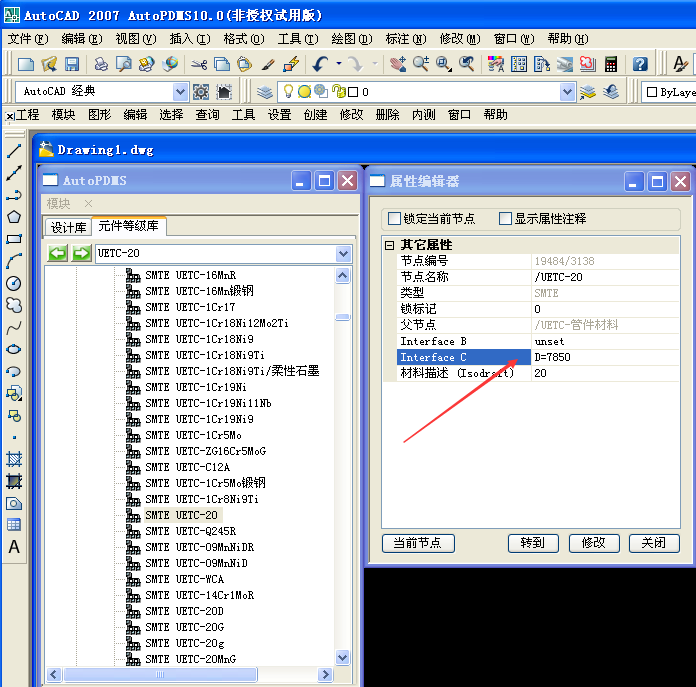This screenshot has height=687, width=696.
Task: Open the layer list dropdown arrow
Action: tap(567, 92)
